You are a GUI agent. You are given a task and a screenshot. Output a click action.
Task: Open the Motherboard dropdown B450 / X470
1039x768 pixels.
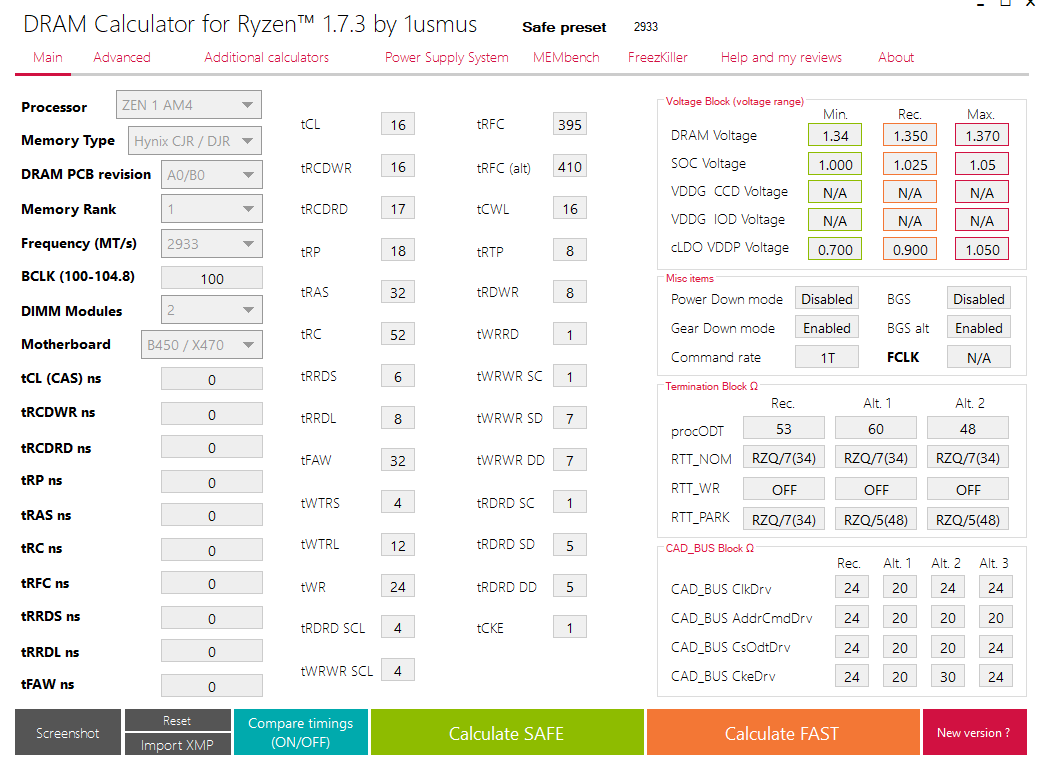pos(201,345)
